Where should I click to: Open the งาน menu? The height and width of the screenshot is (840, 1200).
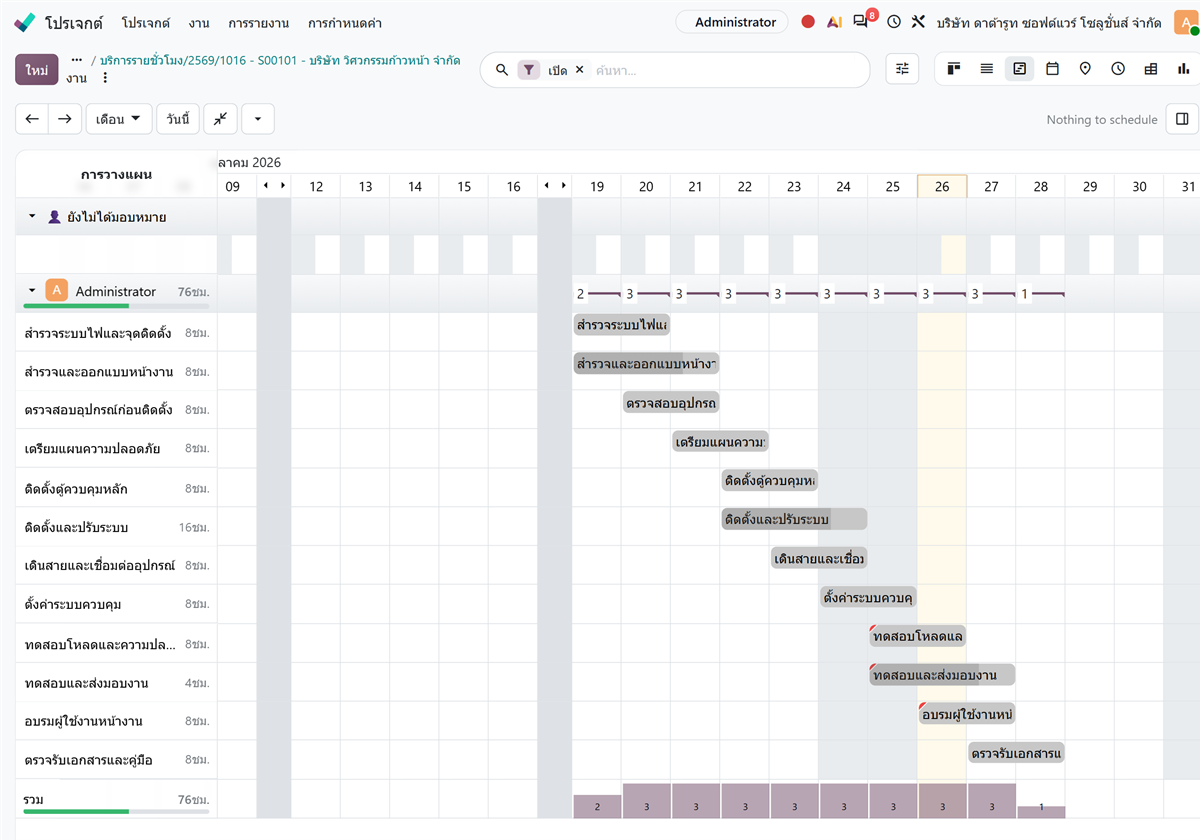(x=198, y=22)
